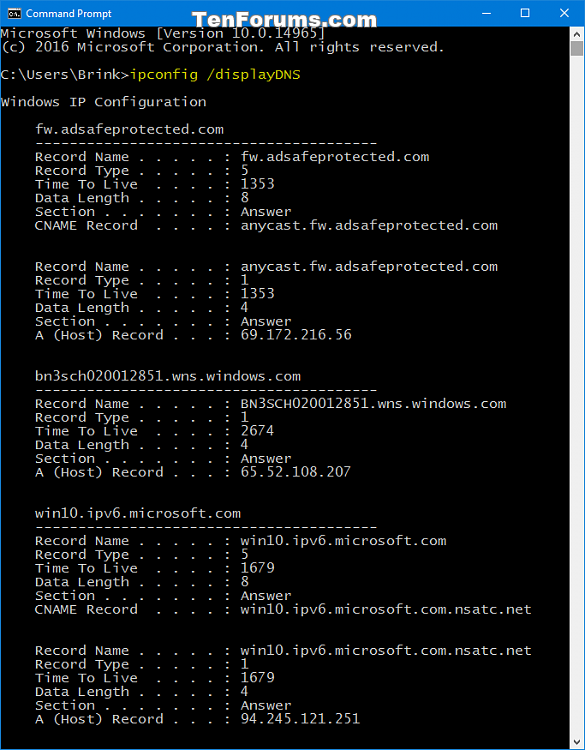The height and width of the screenshot is (750, 585).
Task: Close the Command Prompt window
Action: coord(564,13)
